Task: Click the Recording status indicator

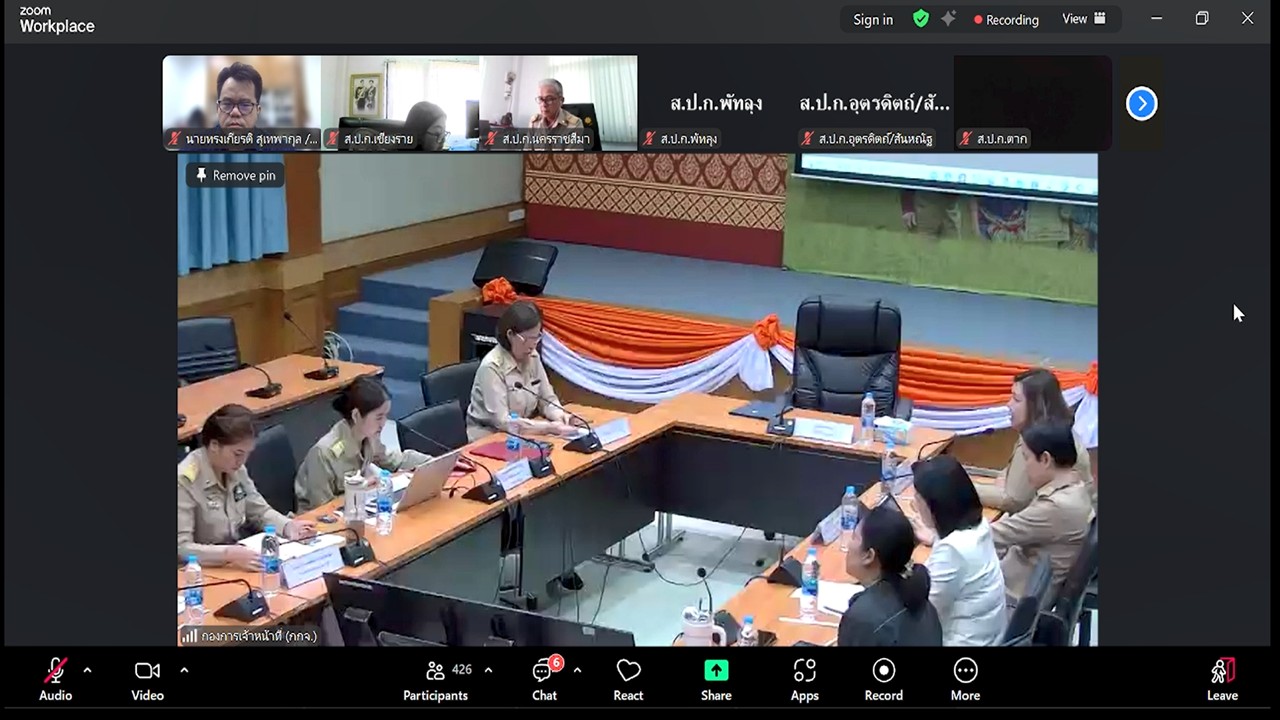Action: (1005, 19)
